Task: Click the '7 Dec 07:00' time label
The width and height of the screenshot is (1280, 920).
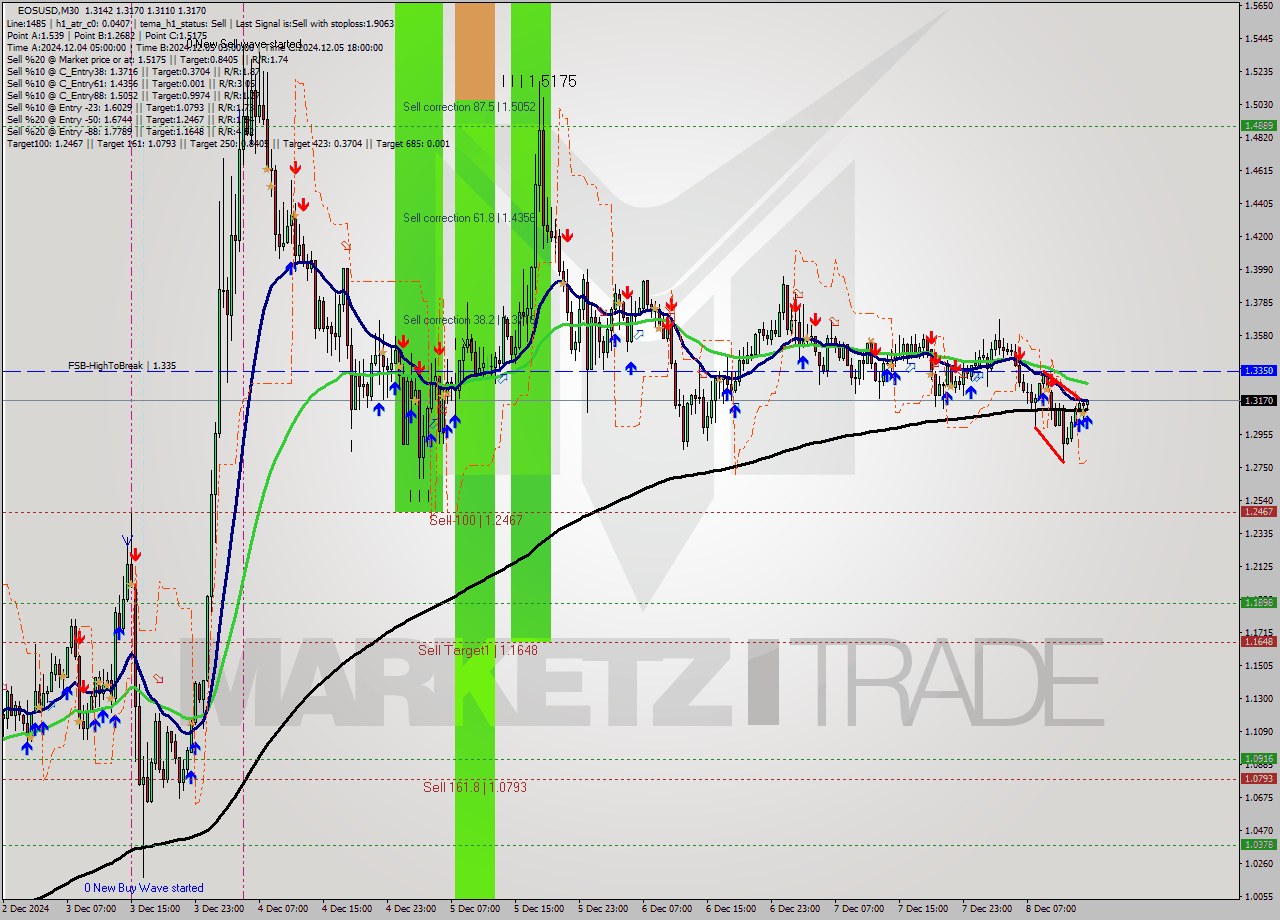Action: [858, 909]
